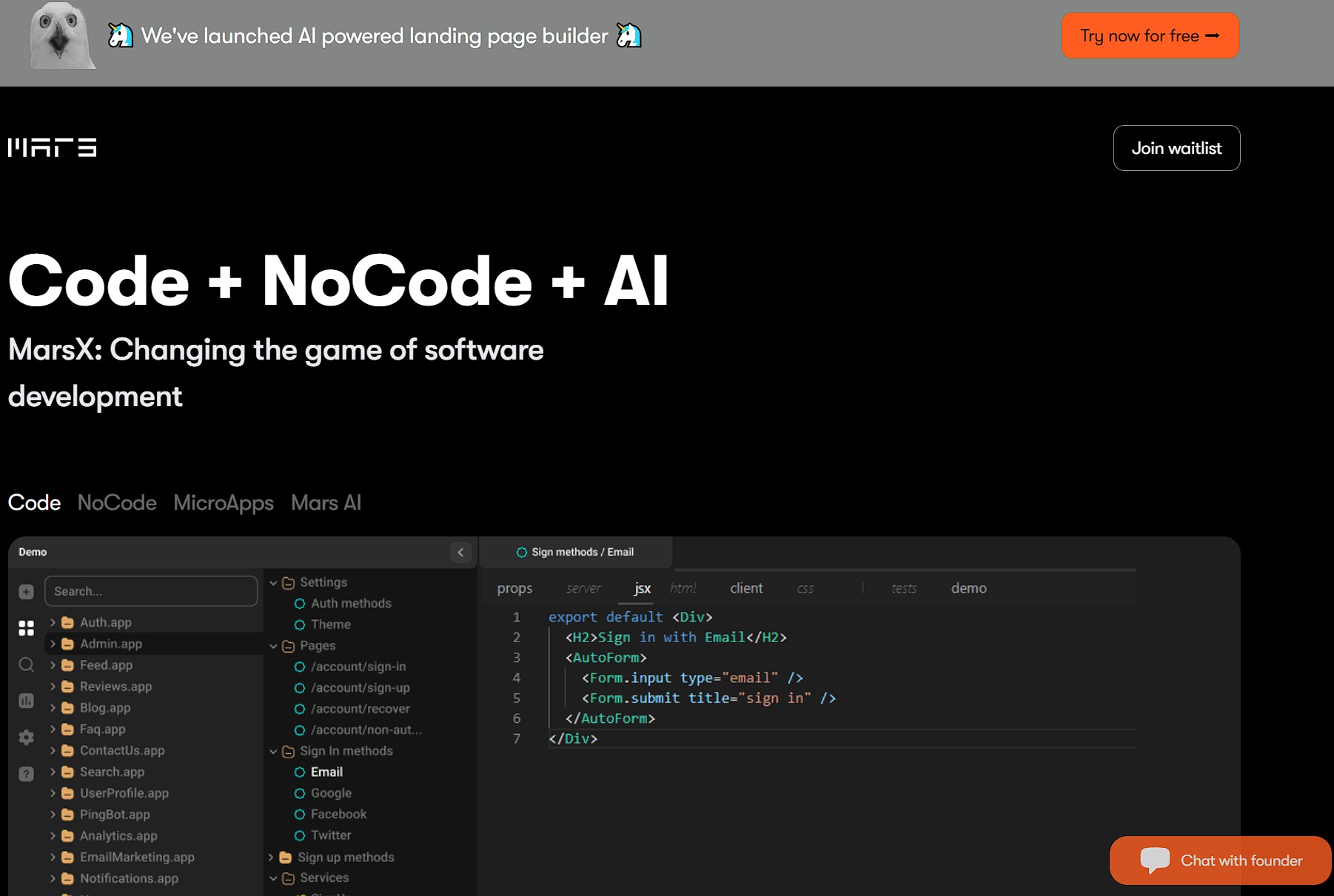Select the Facebook sign-in method
Image resolution: width=1334 pixels, height=896 pixels.
point(338,814)
